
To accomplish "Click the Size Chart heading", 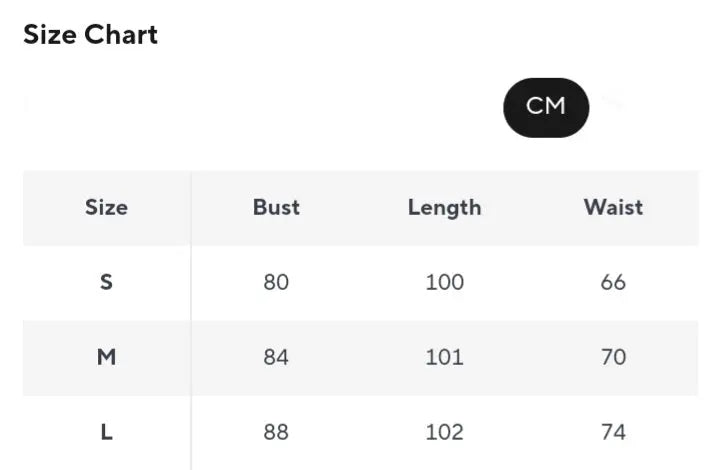I will point(90,35).
